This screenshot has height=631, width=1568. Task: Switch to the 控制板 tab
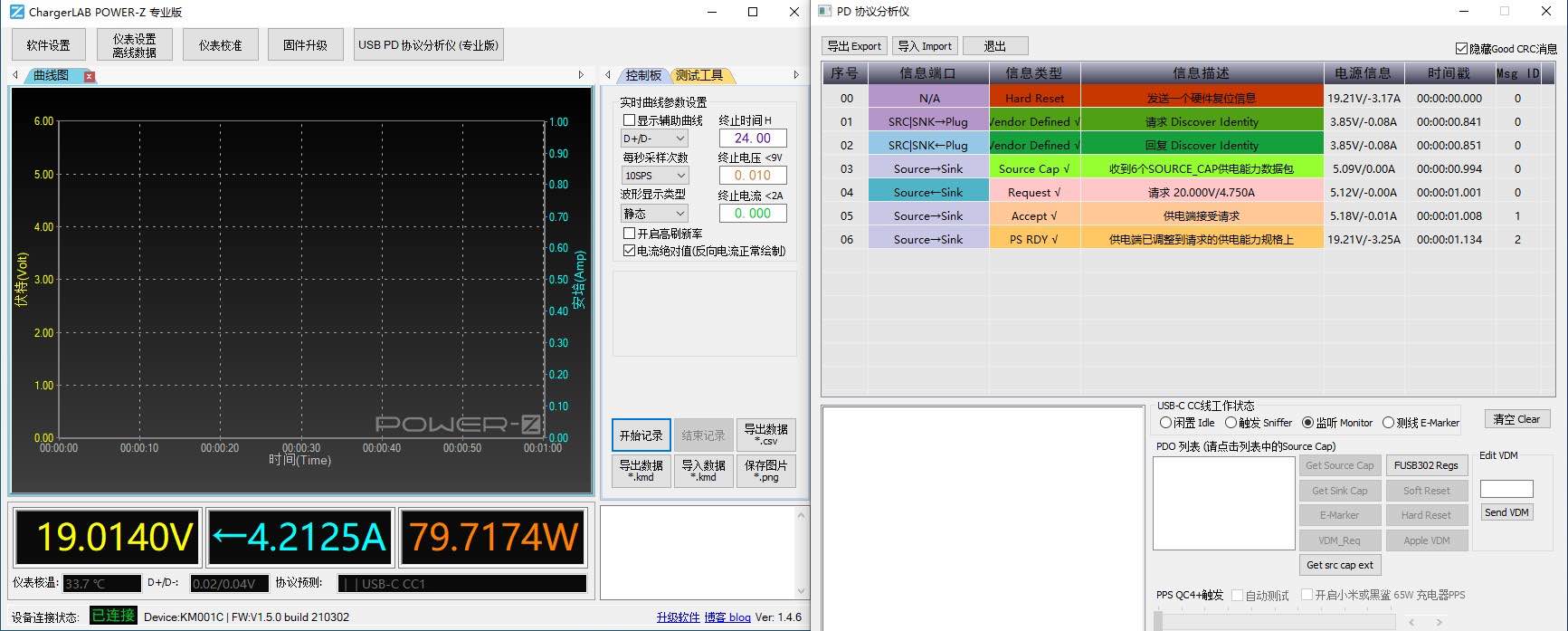[x=643, y=75]
